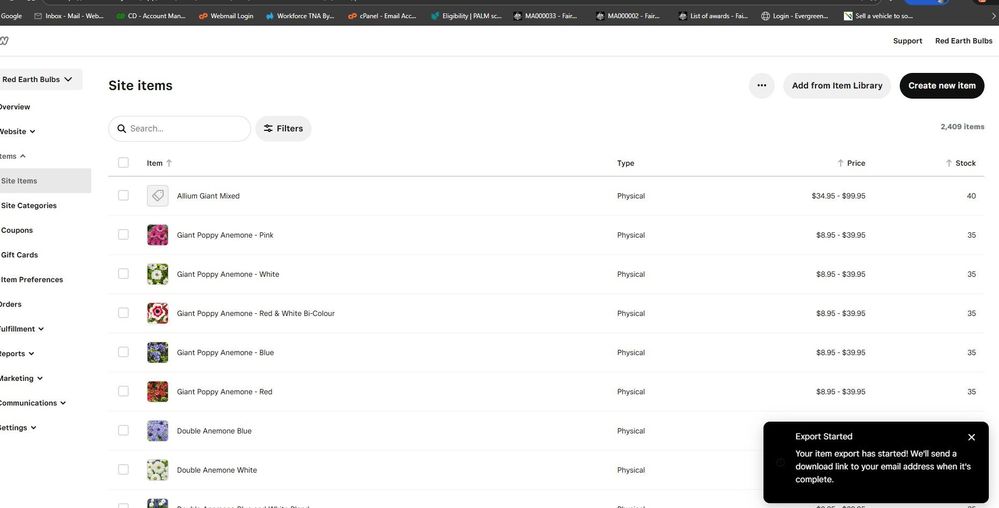999x508 pixels.
Task: Open the Sell a vehicle bookmark
Action: pos(879,16)
